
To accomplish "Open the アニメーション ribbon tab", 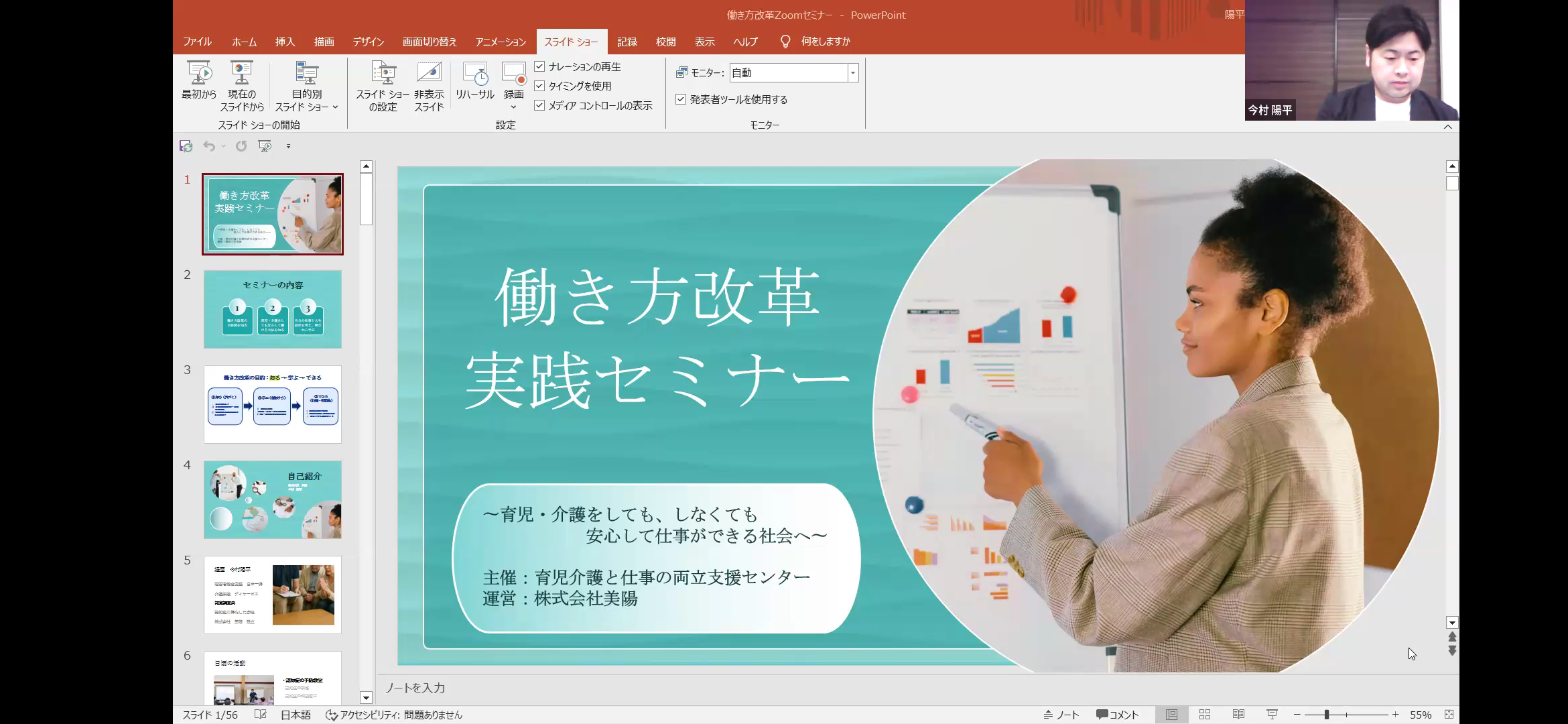I will pyautogui.click(x=501, y=42).
